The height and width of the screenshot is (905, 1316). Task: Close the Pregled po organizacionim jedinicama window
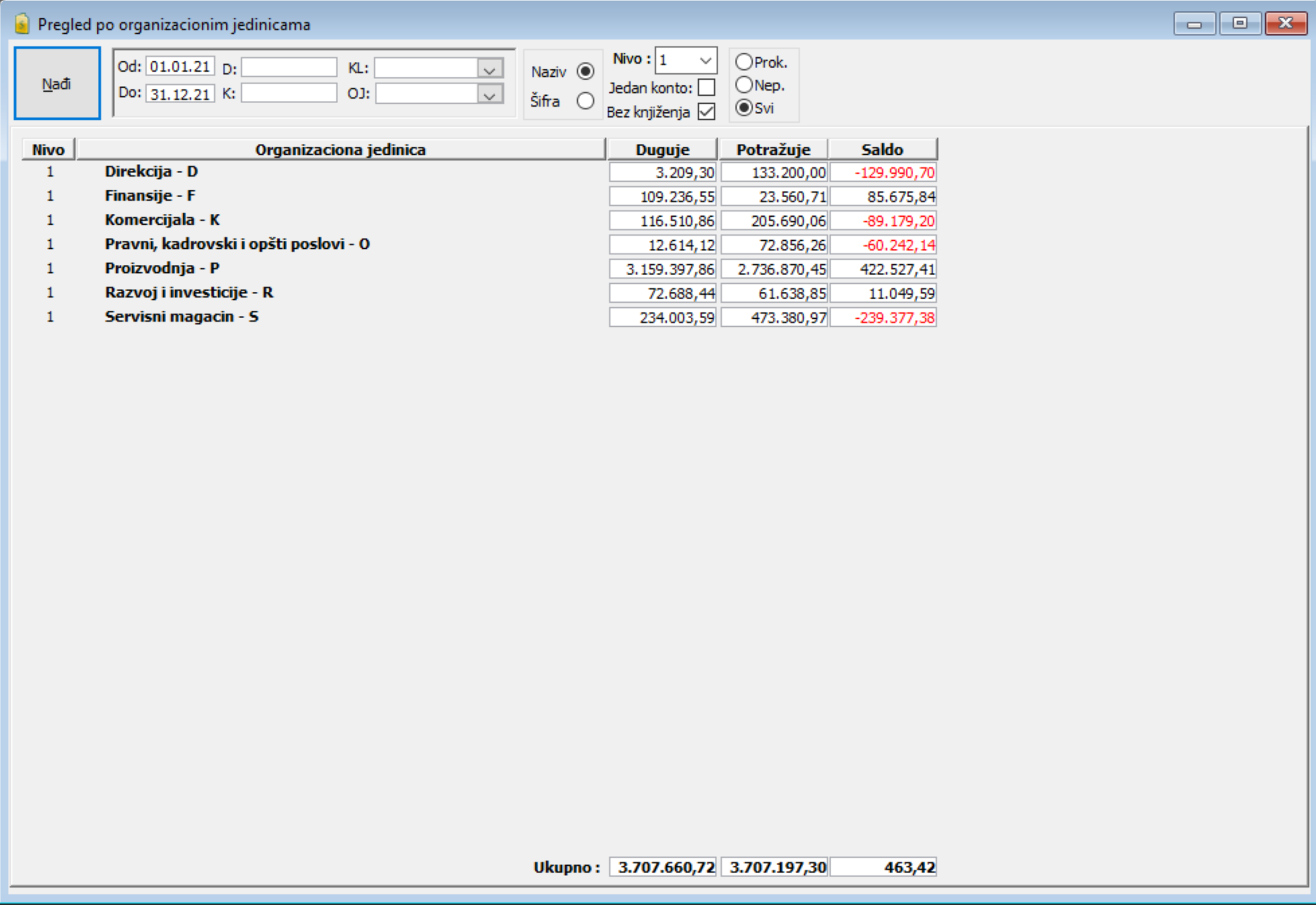(x=1286, y=24)
